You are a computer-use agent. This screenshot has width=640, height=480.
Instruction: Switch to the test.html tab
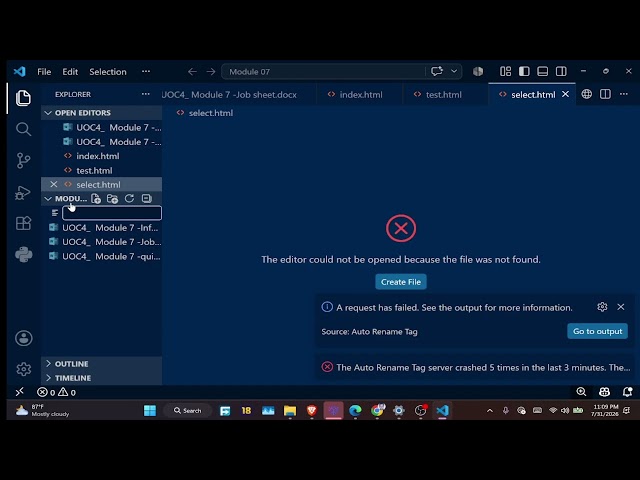click(444, 95)
